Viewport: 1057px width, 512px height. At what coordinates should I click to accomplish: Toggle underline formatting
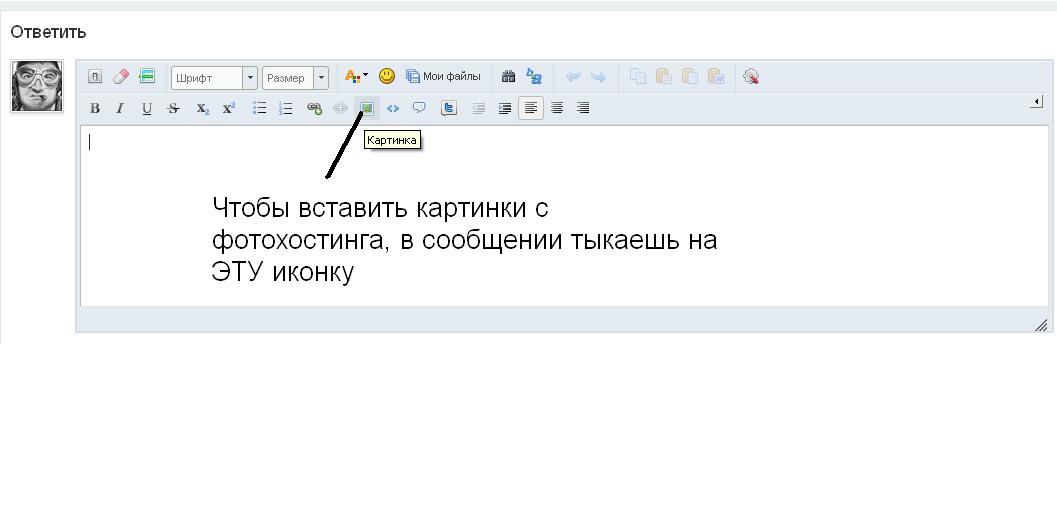pos(147,108)
